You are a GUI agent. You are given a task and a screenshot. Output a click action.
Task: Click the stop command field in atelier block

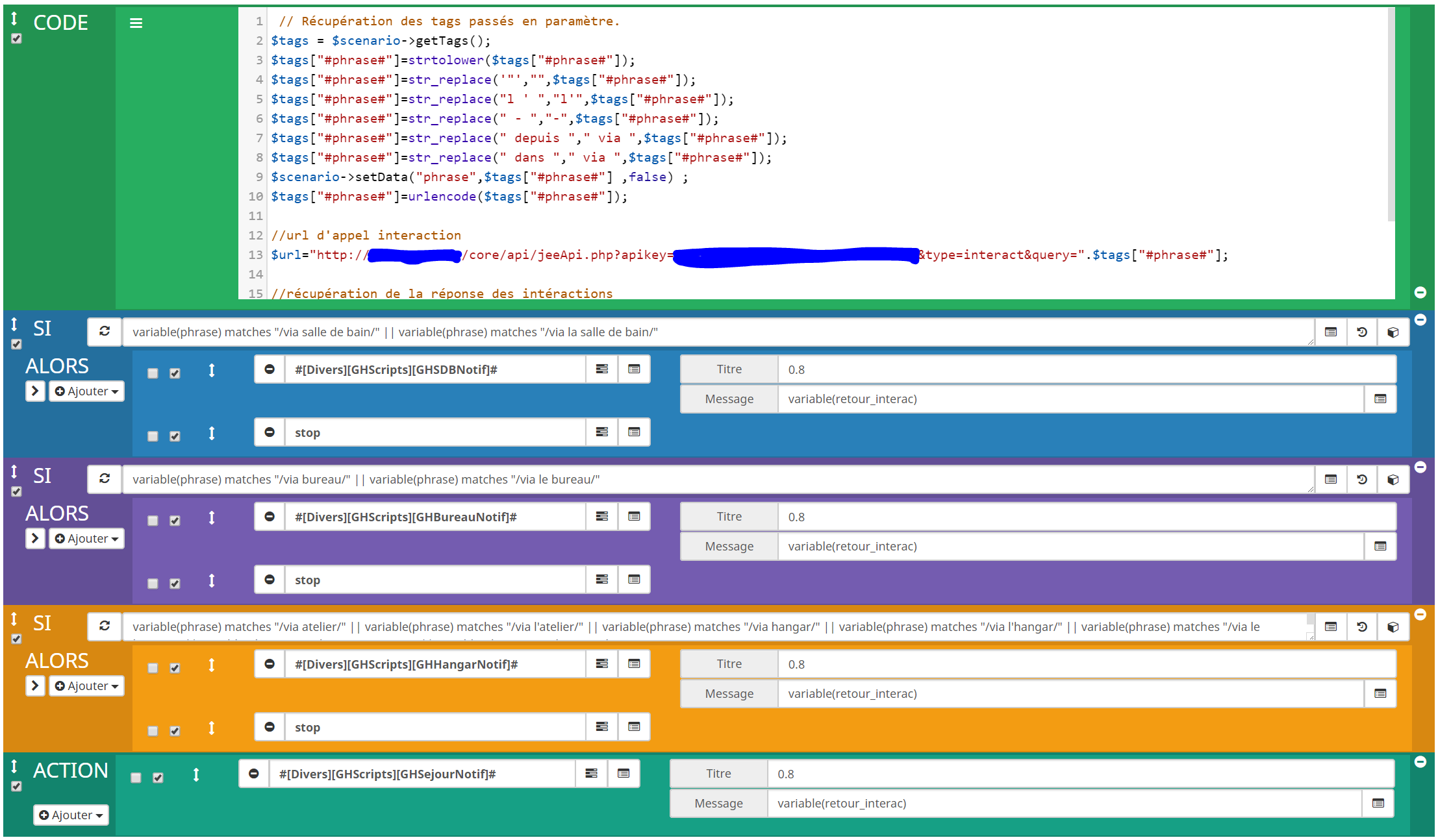point(435,727)
